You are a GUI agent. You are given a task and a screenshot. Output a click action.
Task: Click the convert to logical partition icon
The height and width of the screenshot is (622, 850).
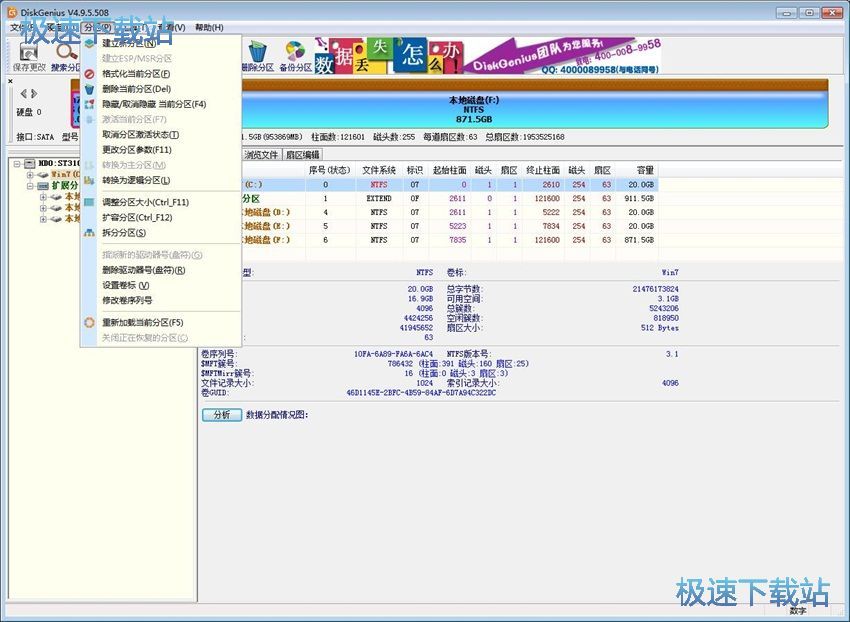click(89, 180)
